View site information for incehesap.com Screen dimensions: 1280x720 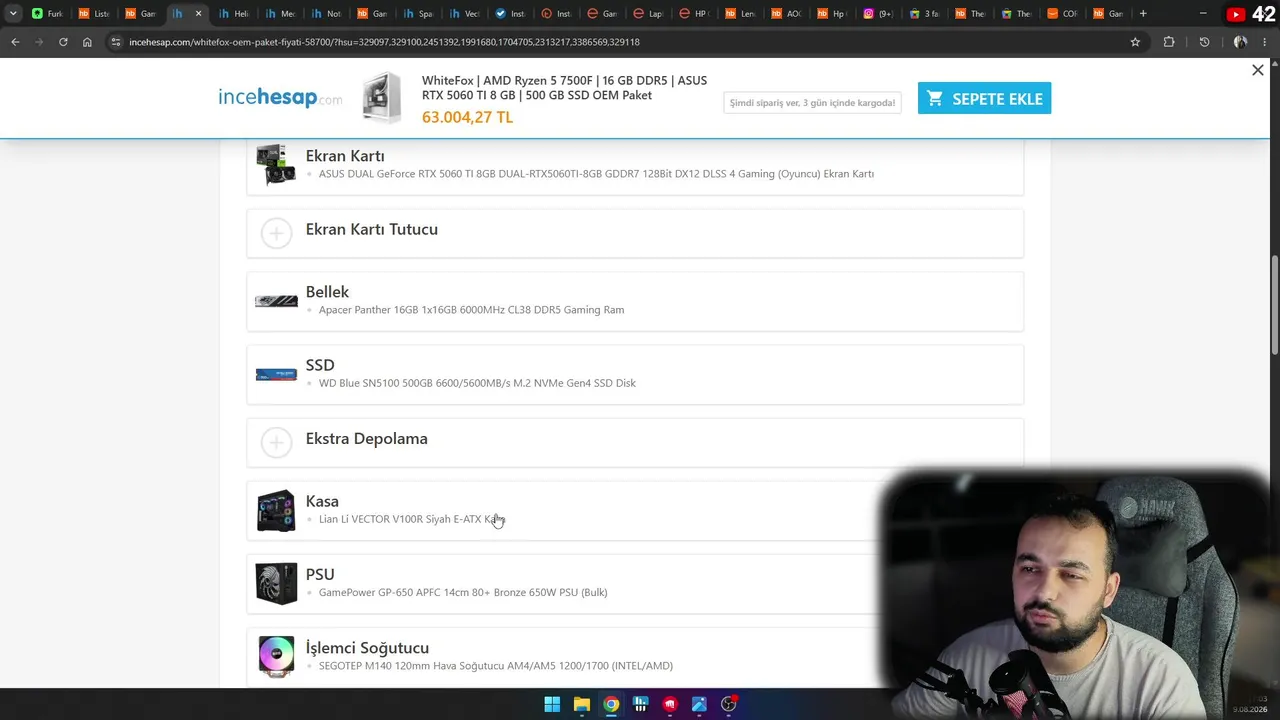tap(116, 42)
